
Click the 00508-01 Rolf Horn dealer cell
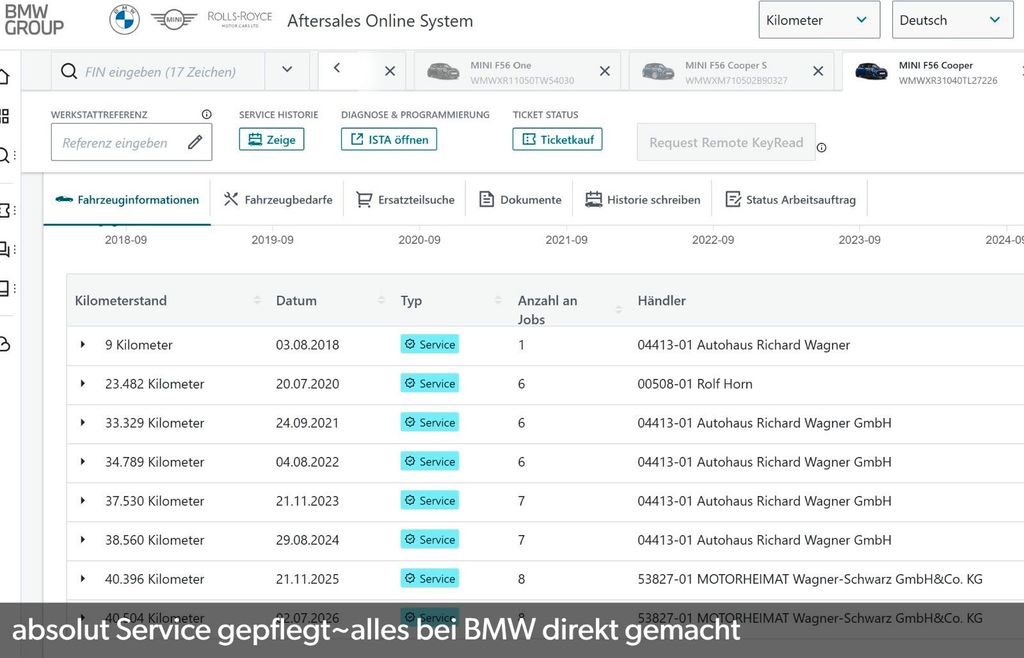click(x=695, y=384)
